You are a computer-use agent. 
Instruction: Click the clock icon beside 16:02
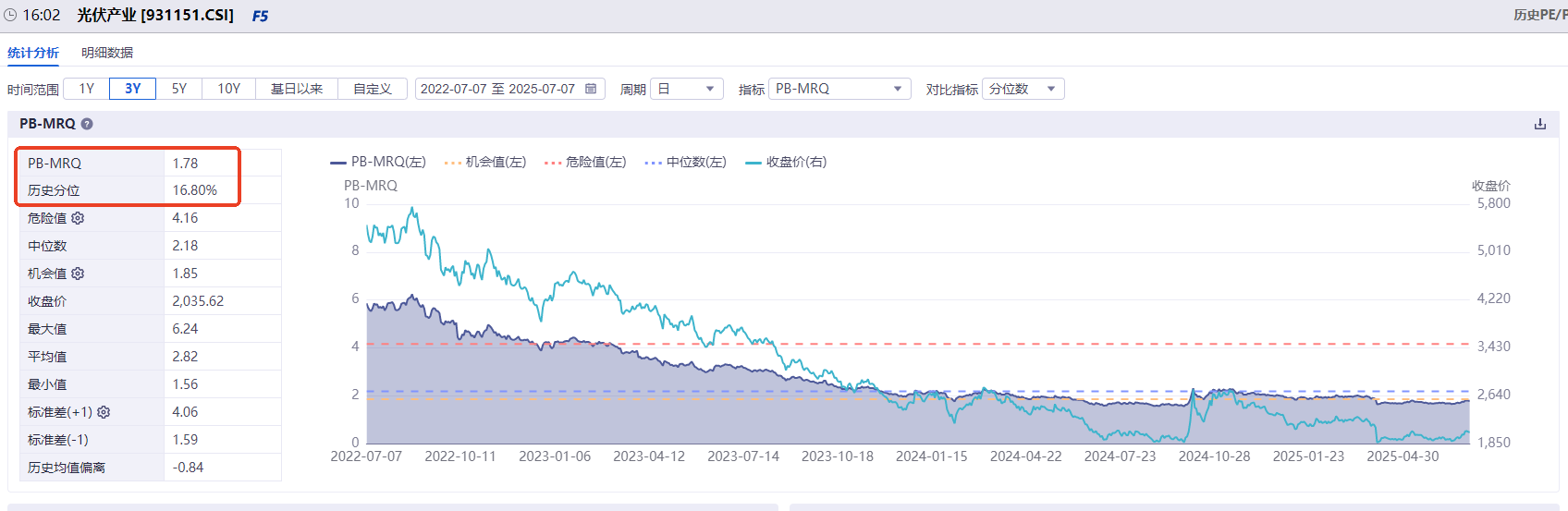[x=10, y=16]
